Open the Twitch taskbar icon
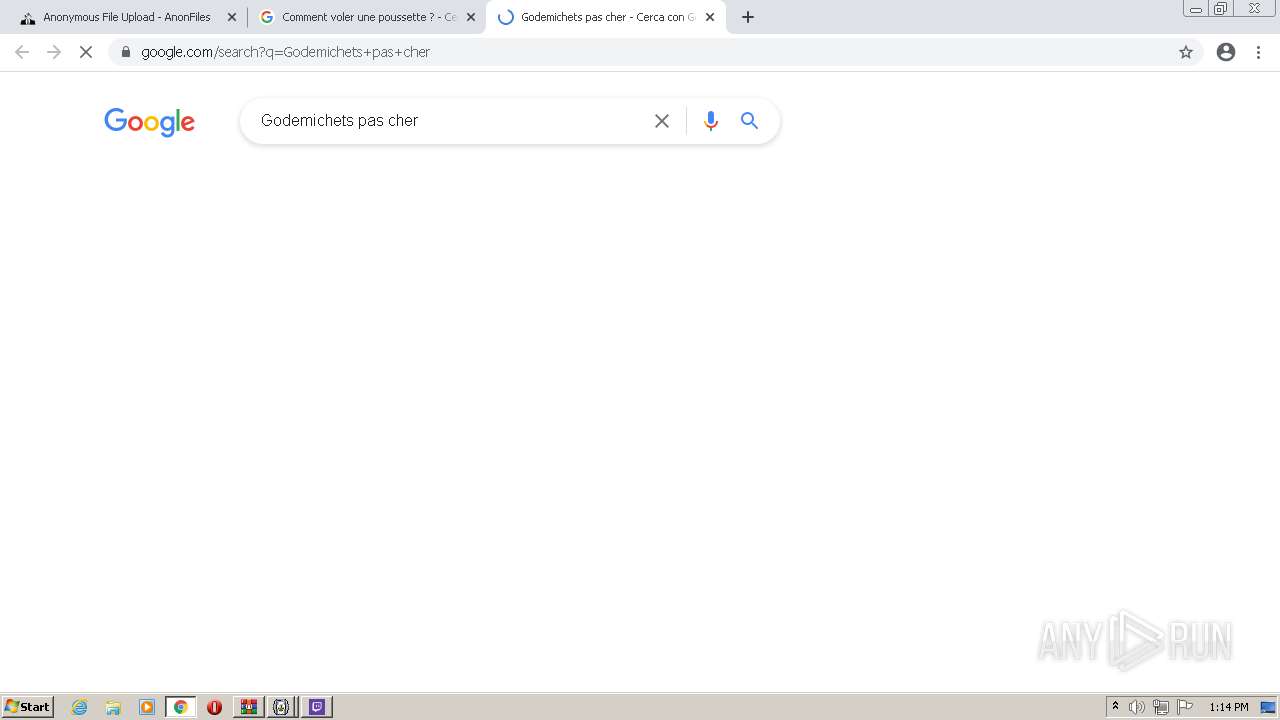The width and height of the screenshot is (1280, 720). click(x=316, y=707)
